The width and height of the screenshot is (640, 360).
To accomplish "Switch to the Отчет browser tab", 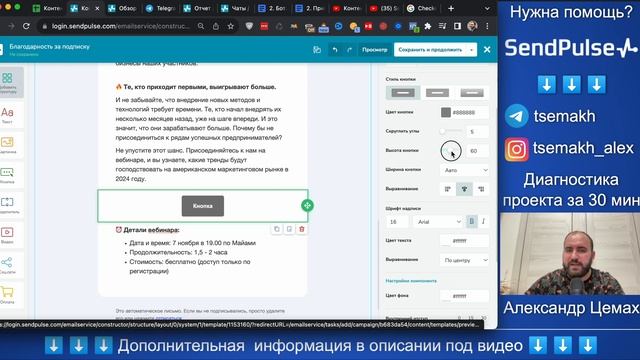I will coord(198,8).
